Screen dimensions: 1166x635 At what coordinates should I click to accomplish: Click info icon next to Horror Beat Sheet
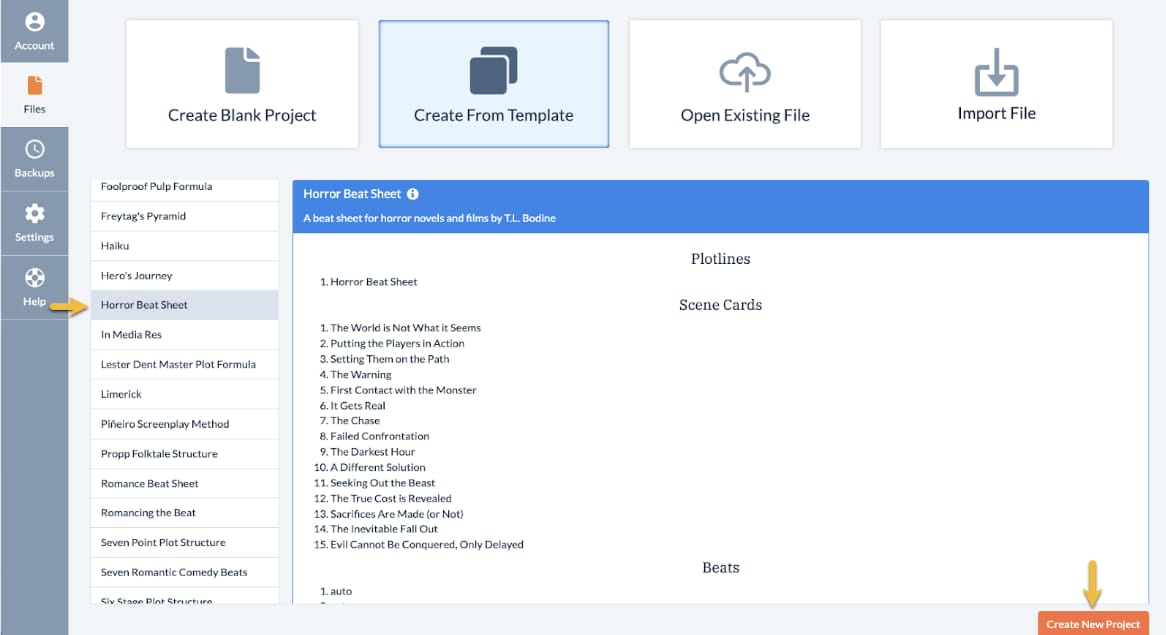pyautogui.click(x=413, y=194)
